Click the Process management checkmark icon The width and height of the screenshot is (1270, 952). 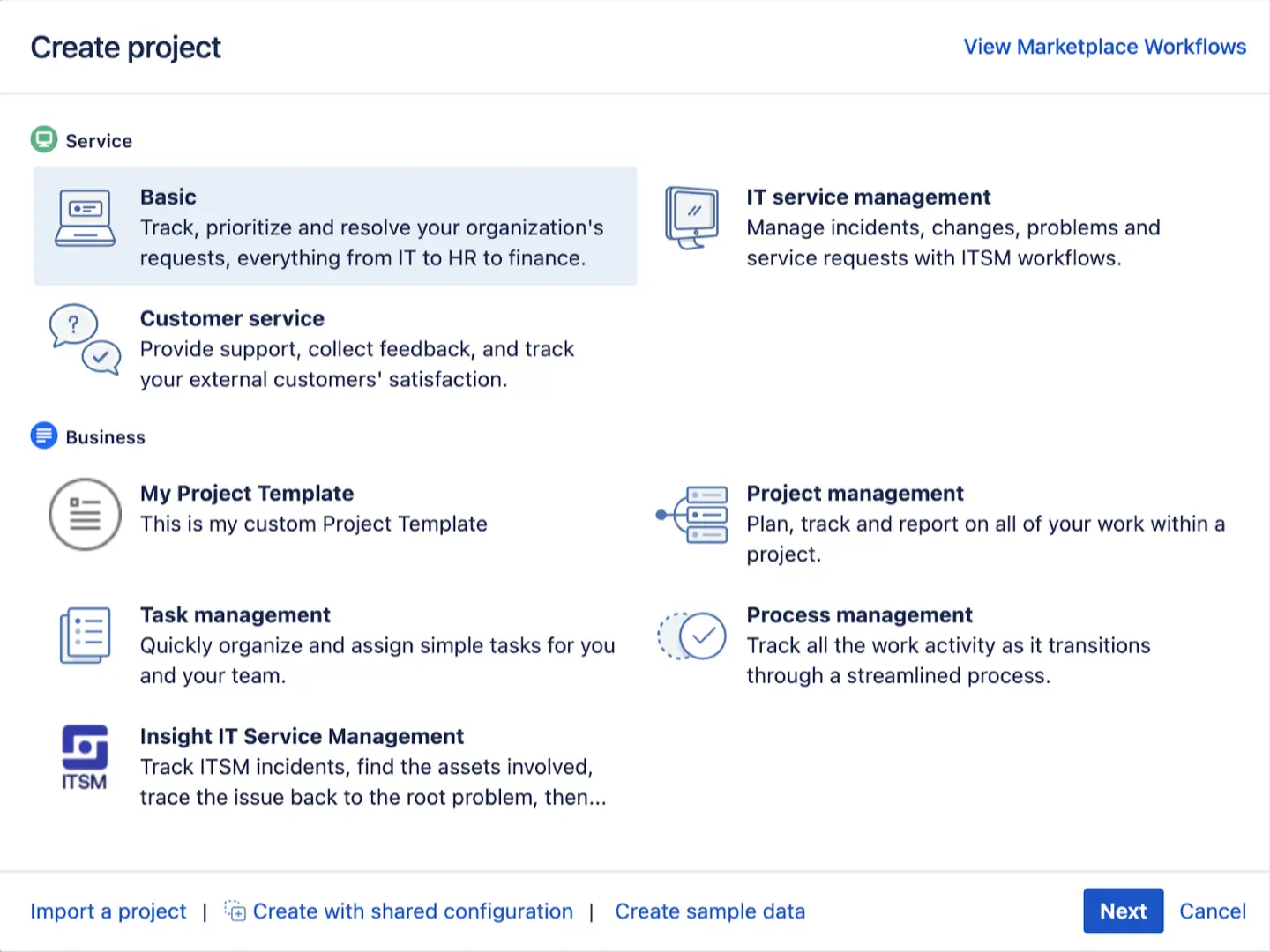pyautogui.click(x=692, y=636)
